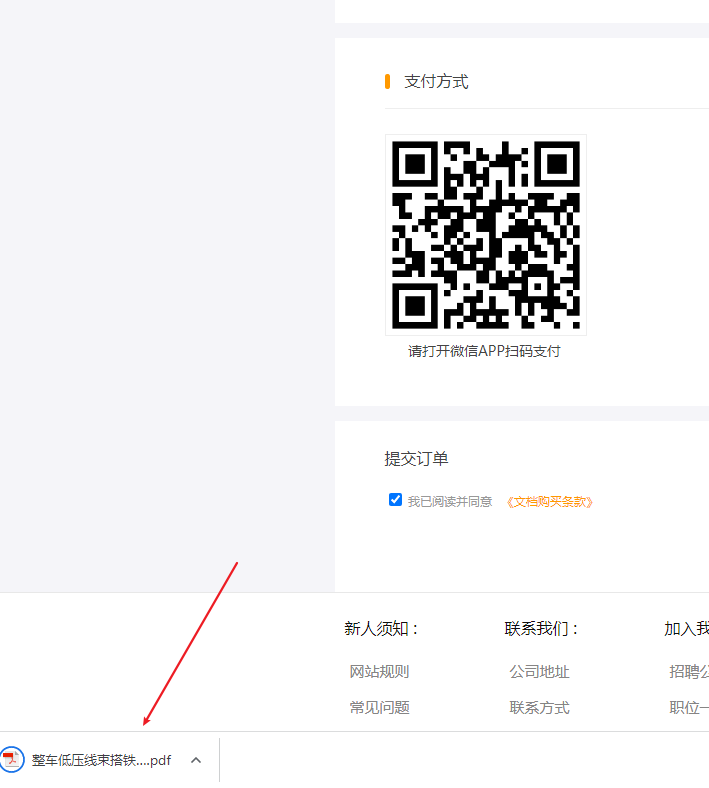This screenshot has width=709, height=788.
Task: Open the 联系方式 footer link
Action: pos(539,708)
